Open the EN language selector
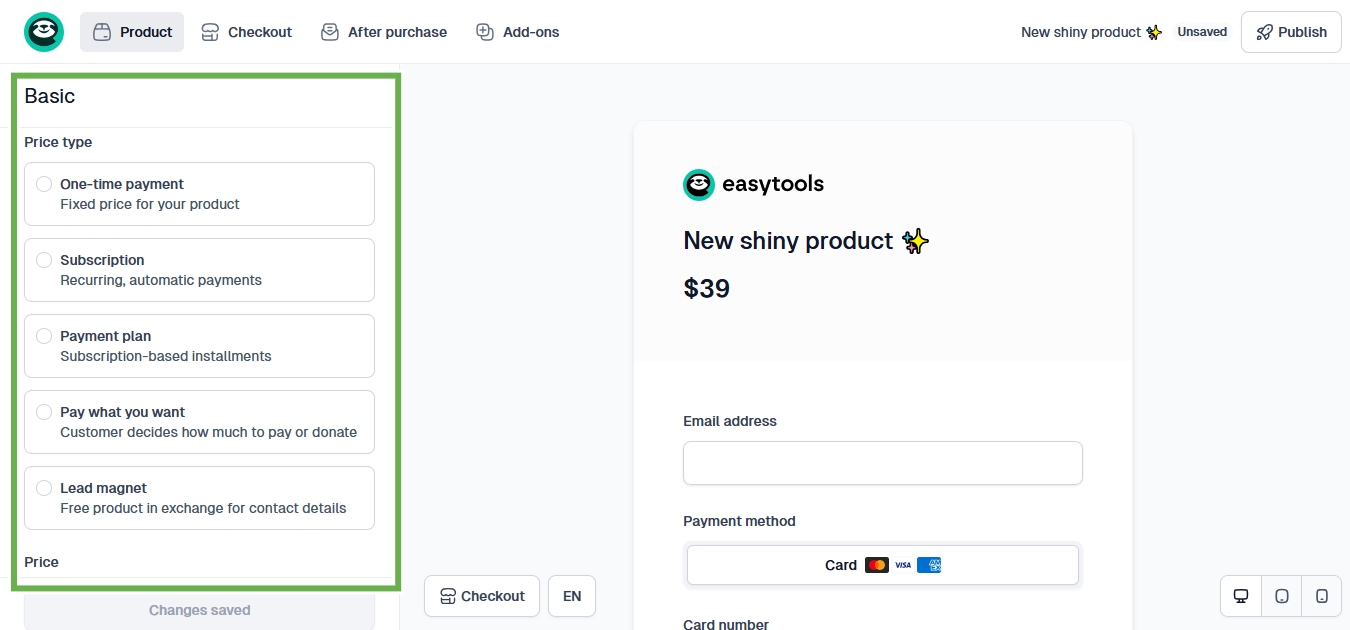Viewport: 1350px width, 630px height. 571,595
